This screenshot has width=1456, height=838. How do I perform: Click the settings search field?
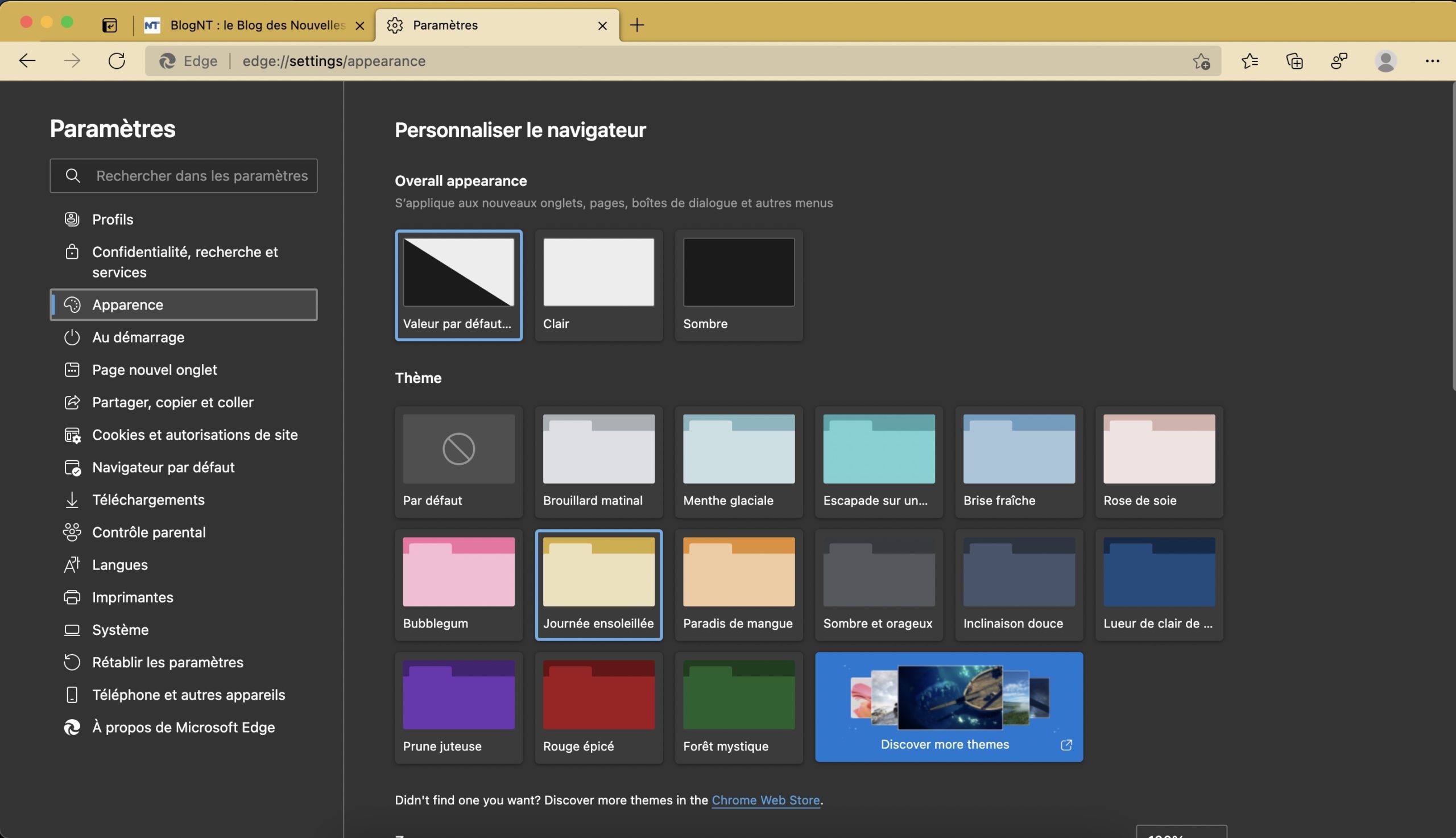tap(184, 176)
